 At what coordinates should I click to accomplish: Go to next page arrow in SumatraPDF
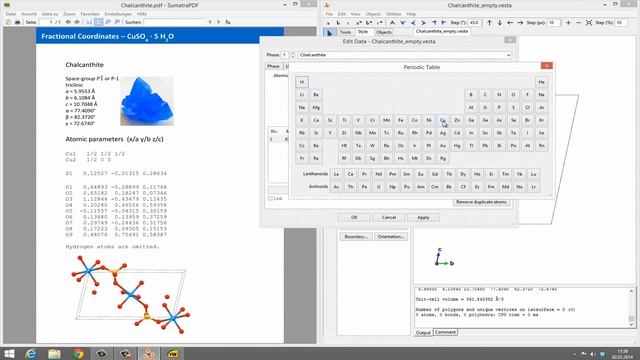point(77,22)
